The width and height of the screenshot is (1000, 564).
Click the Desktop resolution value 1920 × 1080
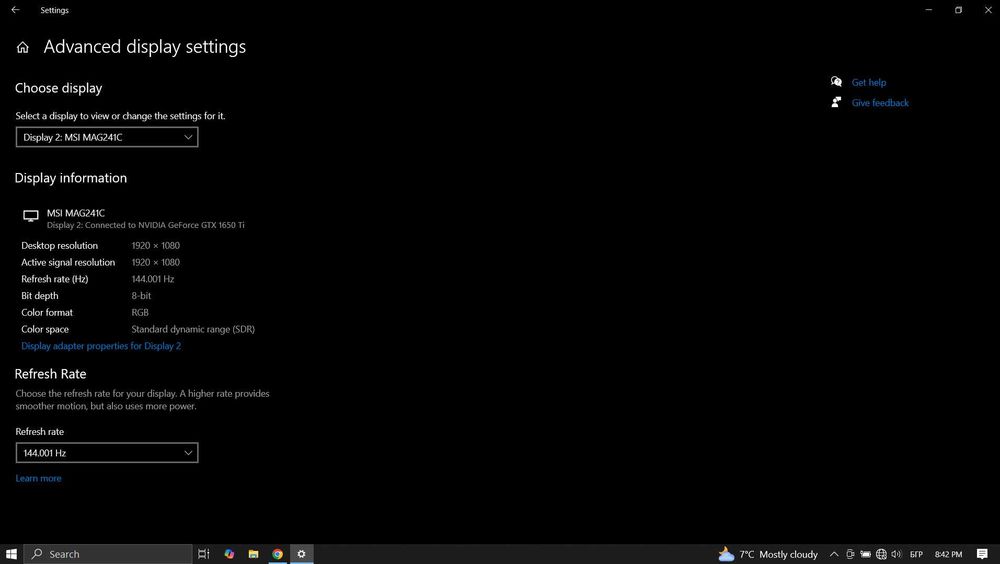point(156,246)
